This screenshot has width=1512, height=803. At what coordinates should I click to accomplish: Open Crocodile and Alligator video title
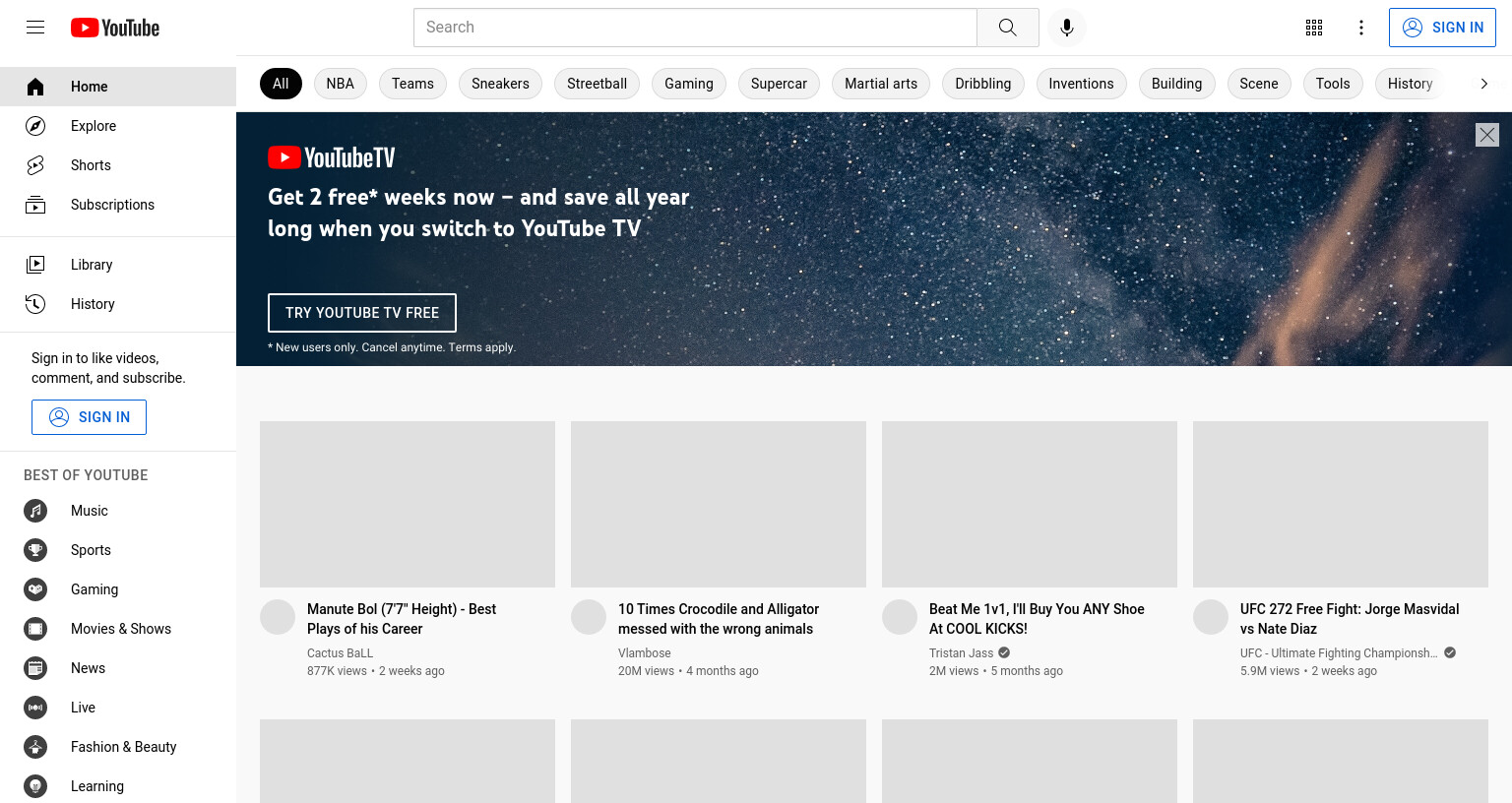point(719,619)
